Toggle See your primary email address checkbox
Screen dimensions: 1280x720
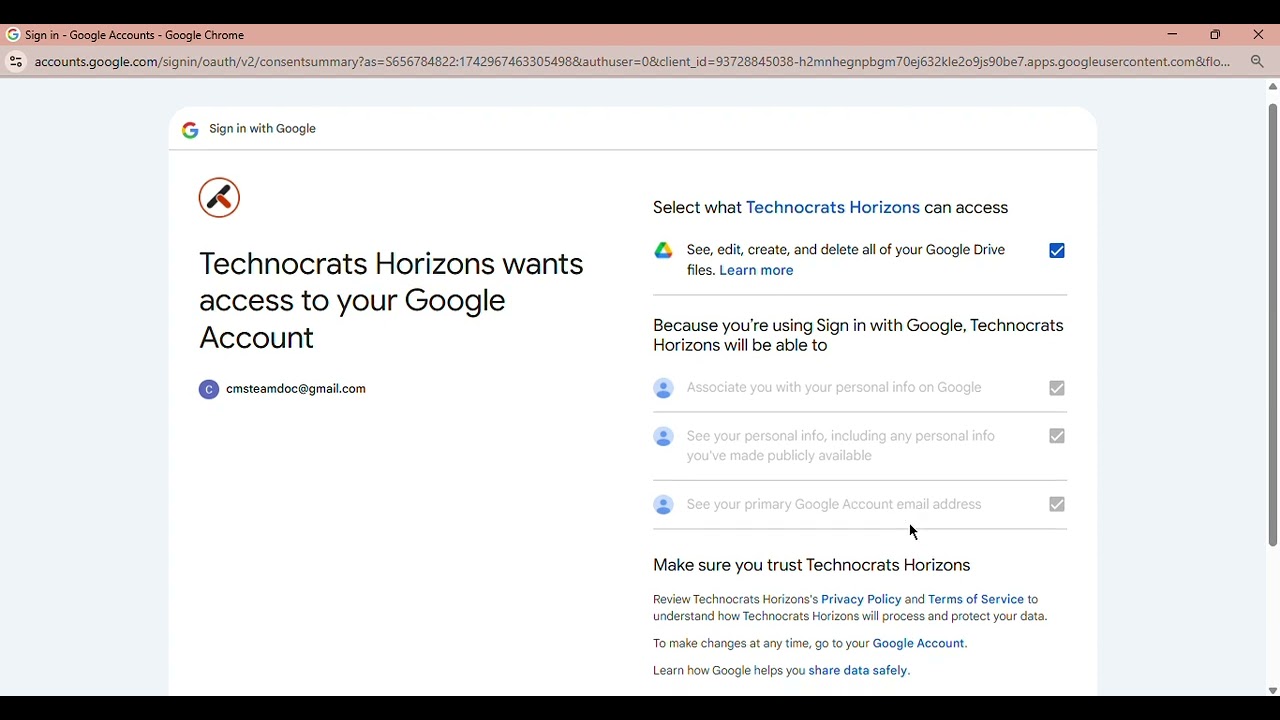point(1057,505)
